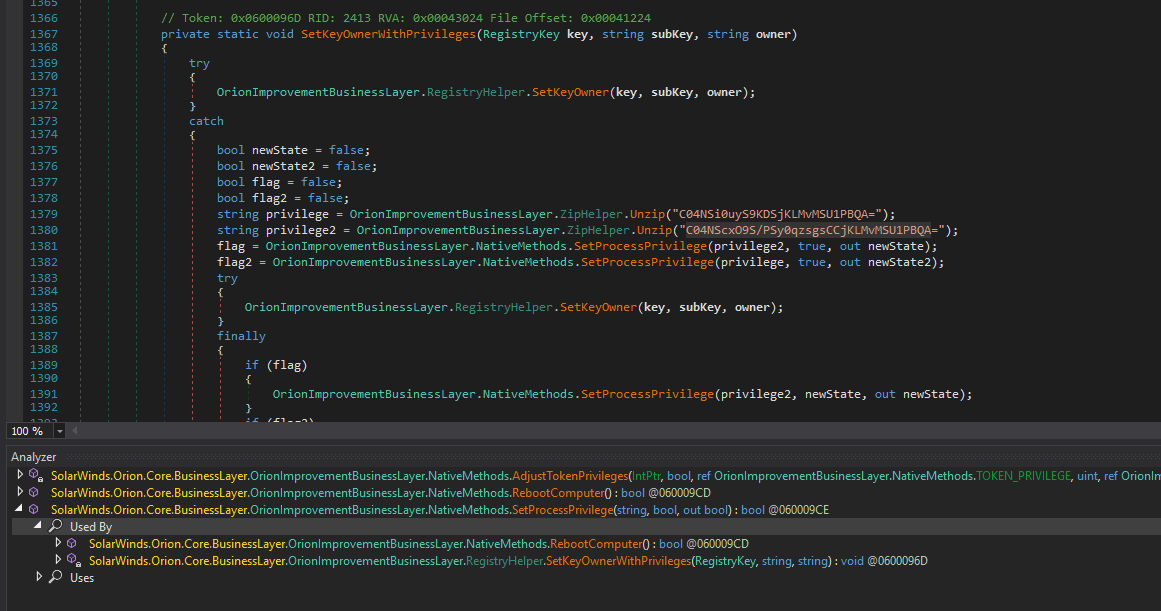
Task: Expand SetKeyOwnerWithPrivileges under Used By
Action: pos(58,560)
